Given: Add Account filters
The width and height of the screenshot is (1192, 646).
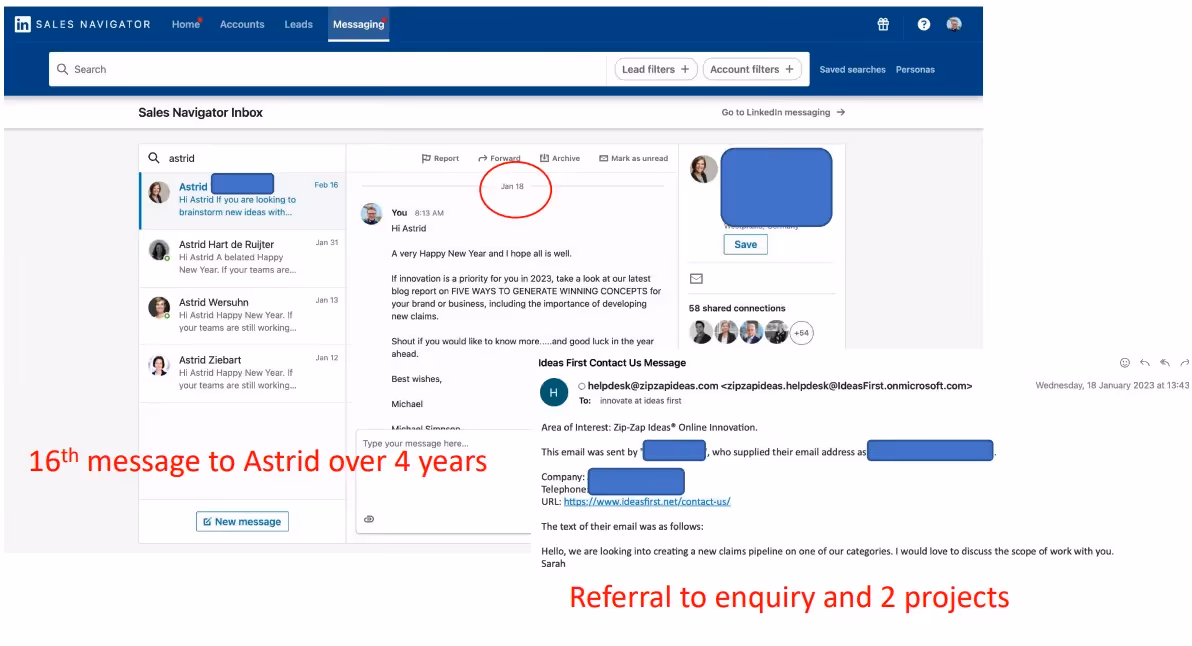Looking at the screenshot, I should (x=752, y=69).
